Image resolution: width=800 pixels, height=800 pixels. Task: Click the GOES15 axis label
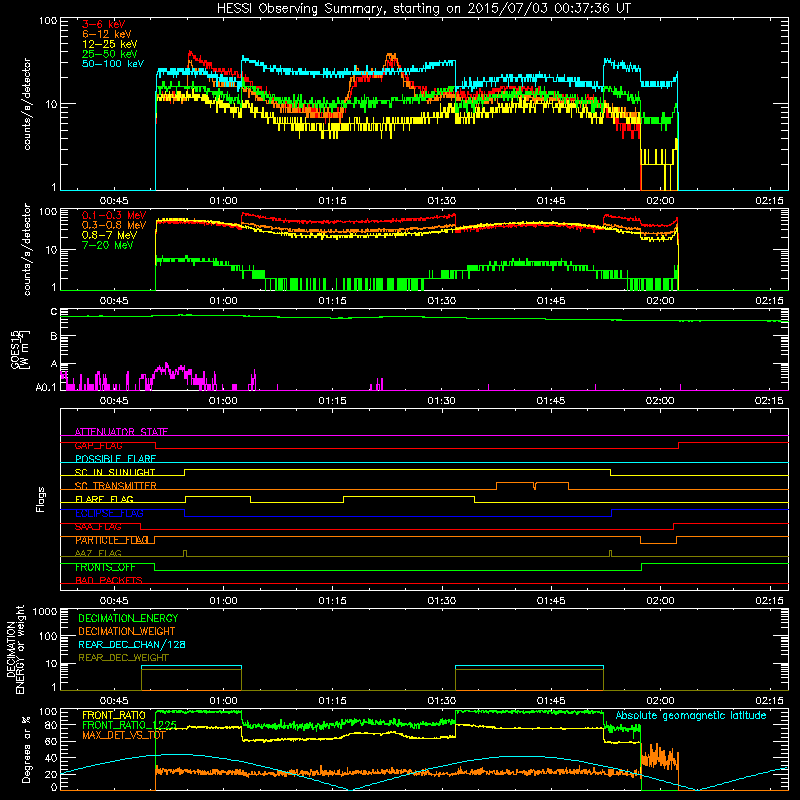pos(20,349)
